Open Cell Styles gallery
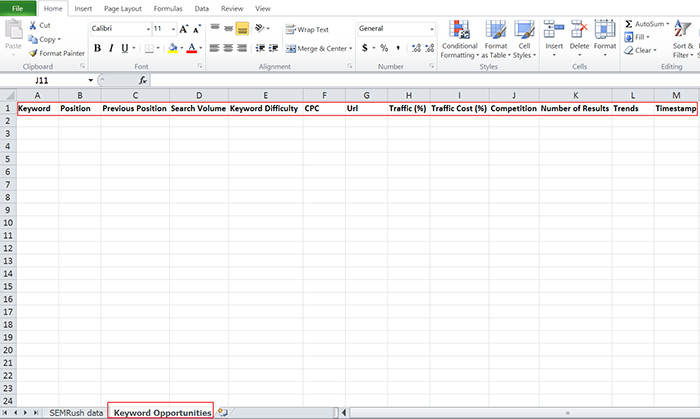 (x=524, y=39)
